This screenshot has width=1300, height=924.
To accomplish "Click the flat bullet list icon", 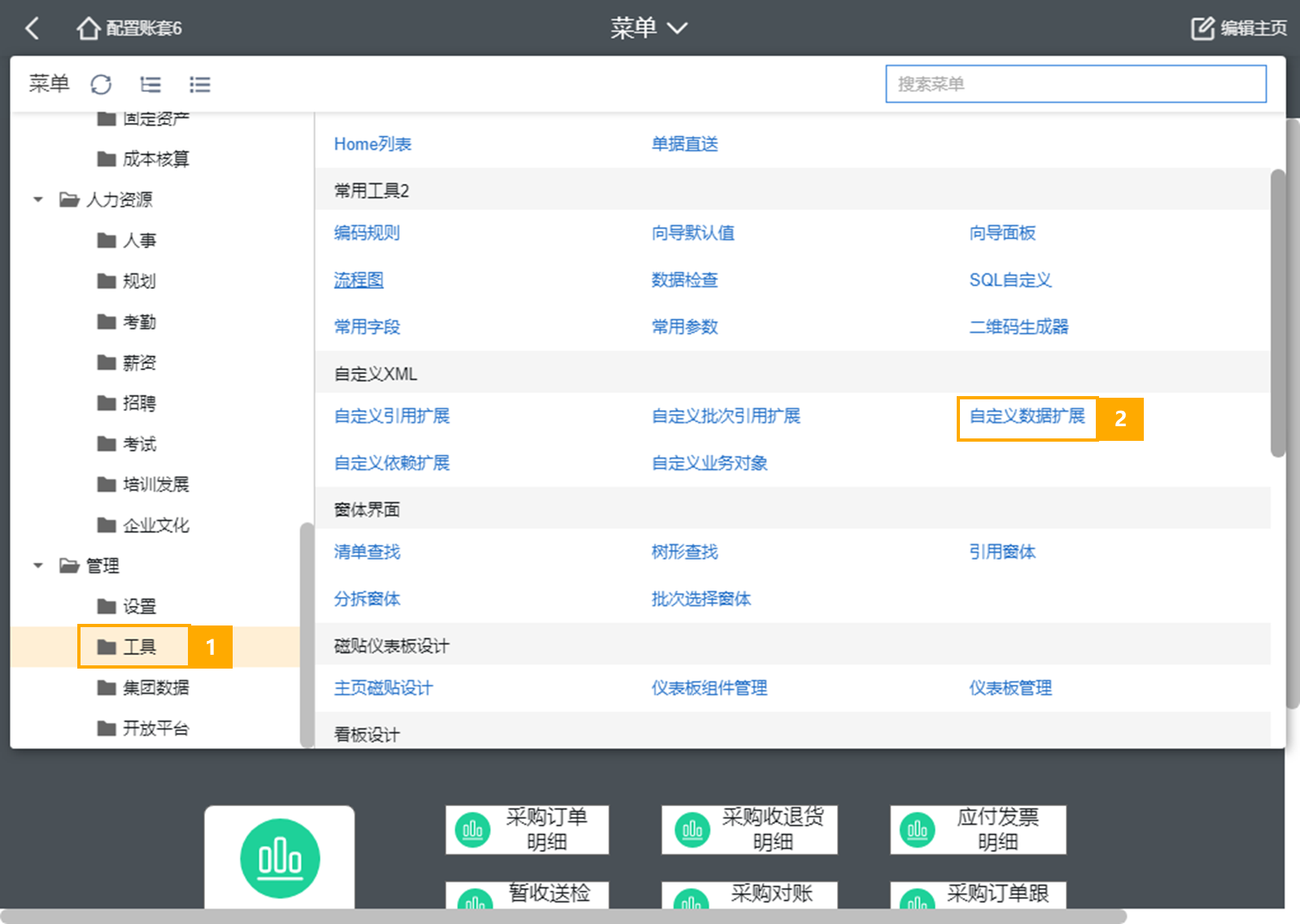I will (199, 84).
